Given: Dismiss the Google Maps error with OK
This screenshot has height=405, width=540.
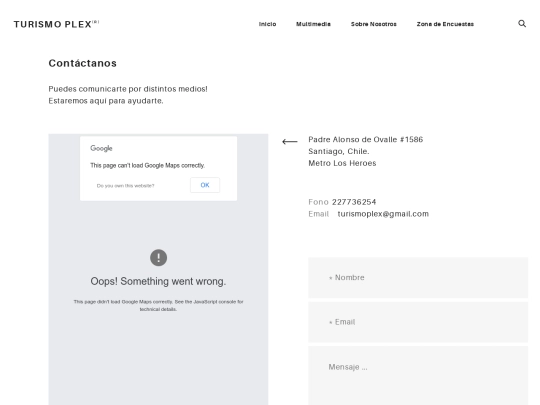Looking at the screenshot, I should click(x=205, y=185).
